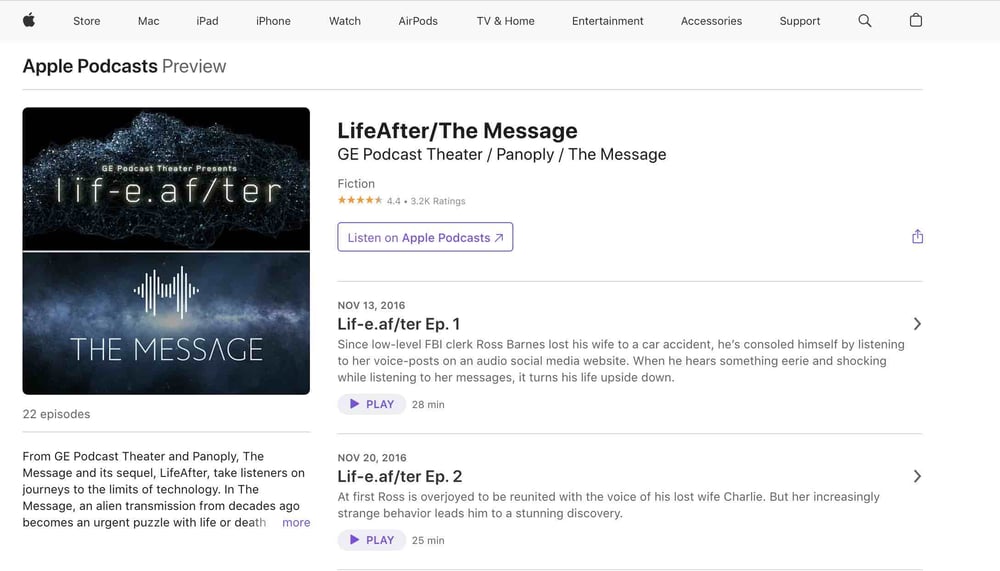Click the 'LifeAfter/The Message' title heading
The width and height of the screenshot is (1000, 571).
tap(457, 131)
